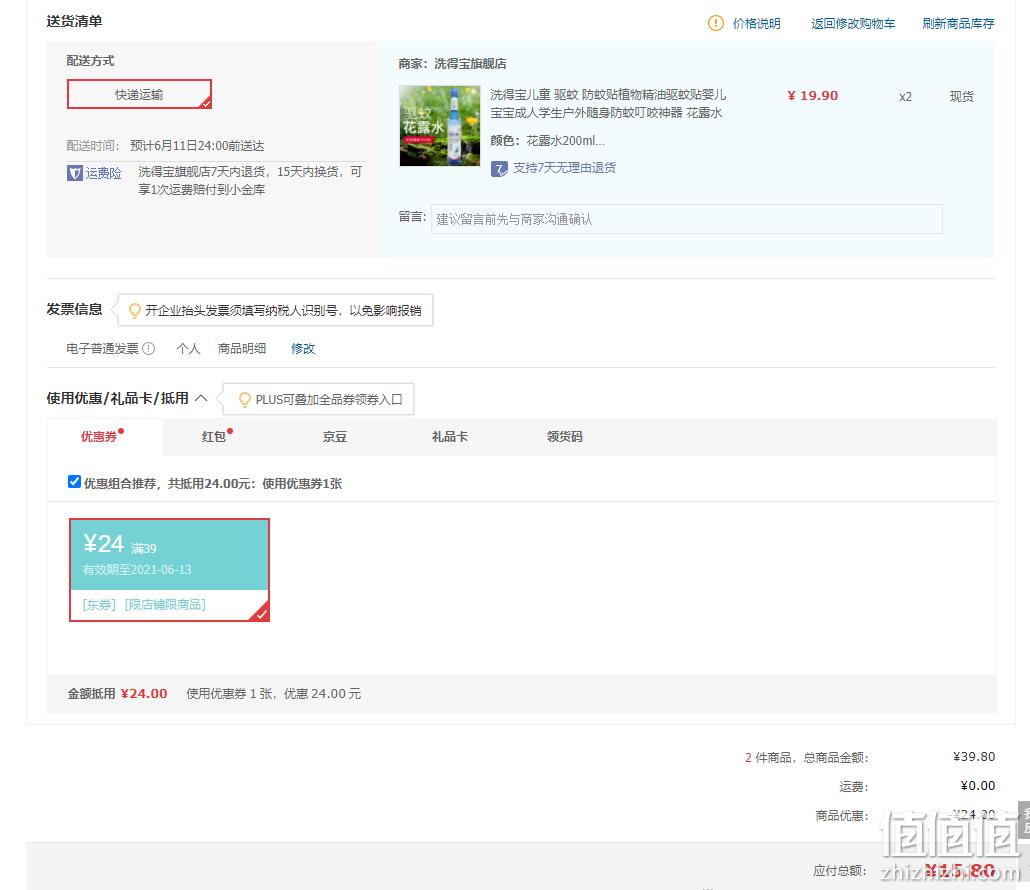Click delivery time 预计6月11日24:00前送达
This screenshot has height=890, width=1030.
click(x=197, y=146)
